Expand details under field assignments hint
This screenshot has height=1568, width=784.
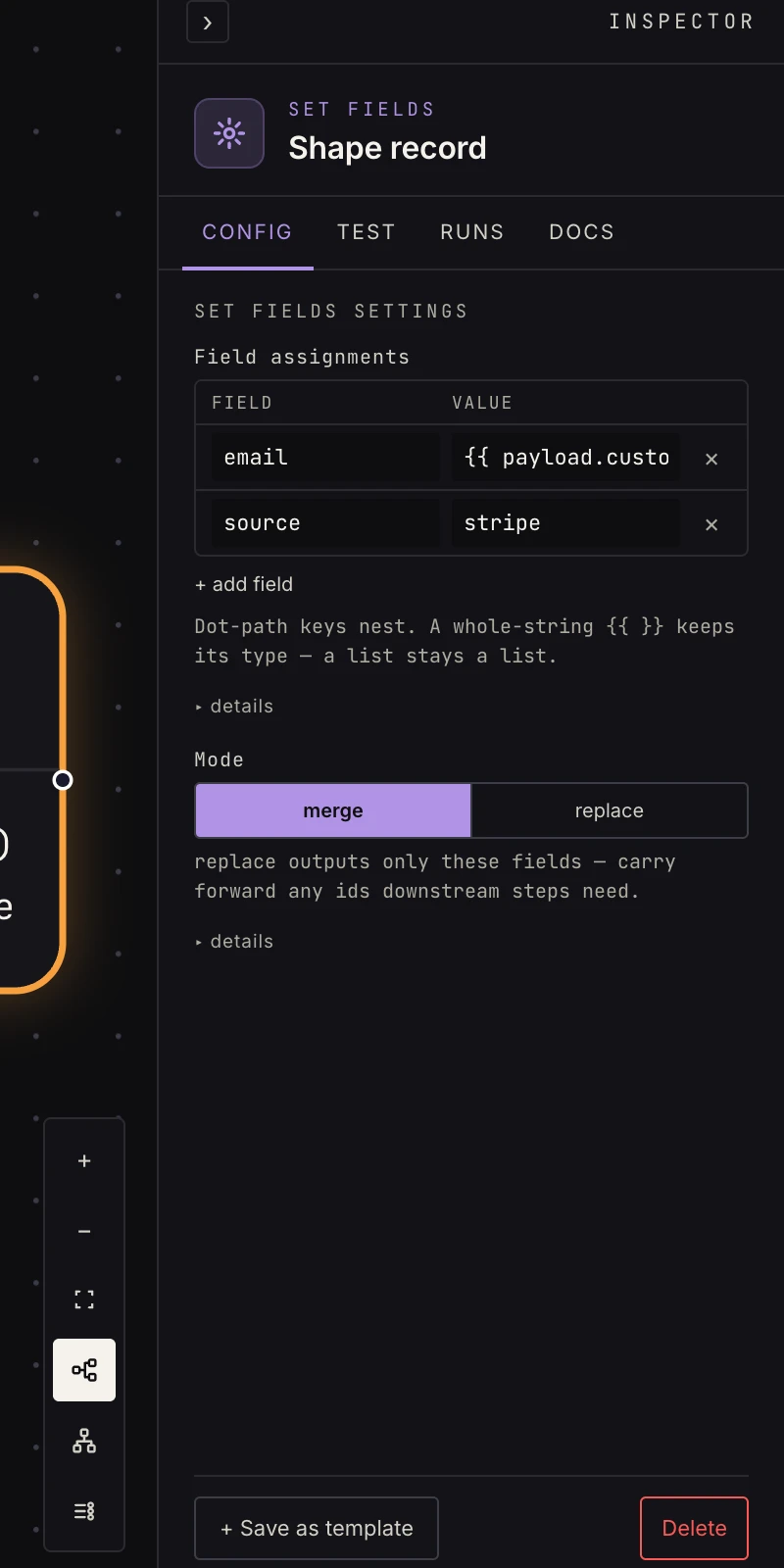click(234, 707)
